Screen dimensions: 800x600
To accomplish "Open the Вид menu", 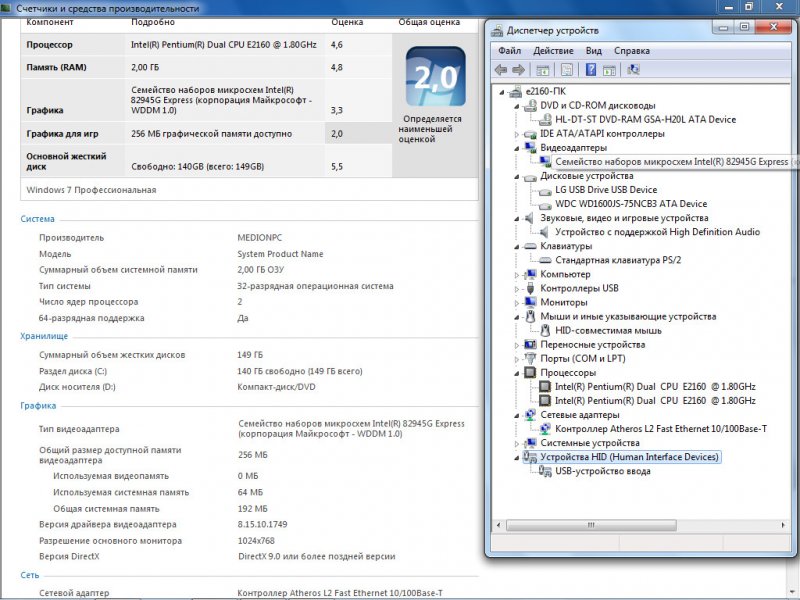I will click(x=594, y=50).
